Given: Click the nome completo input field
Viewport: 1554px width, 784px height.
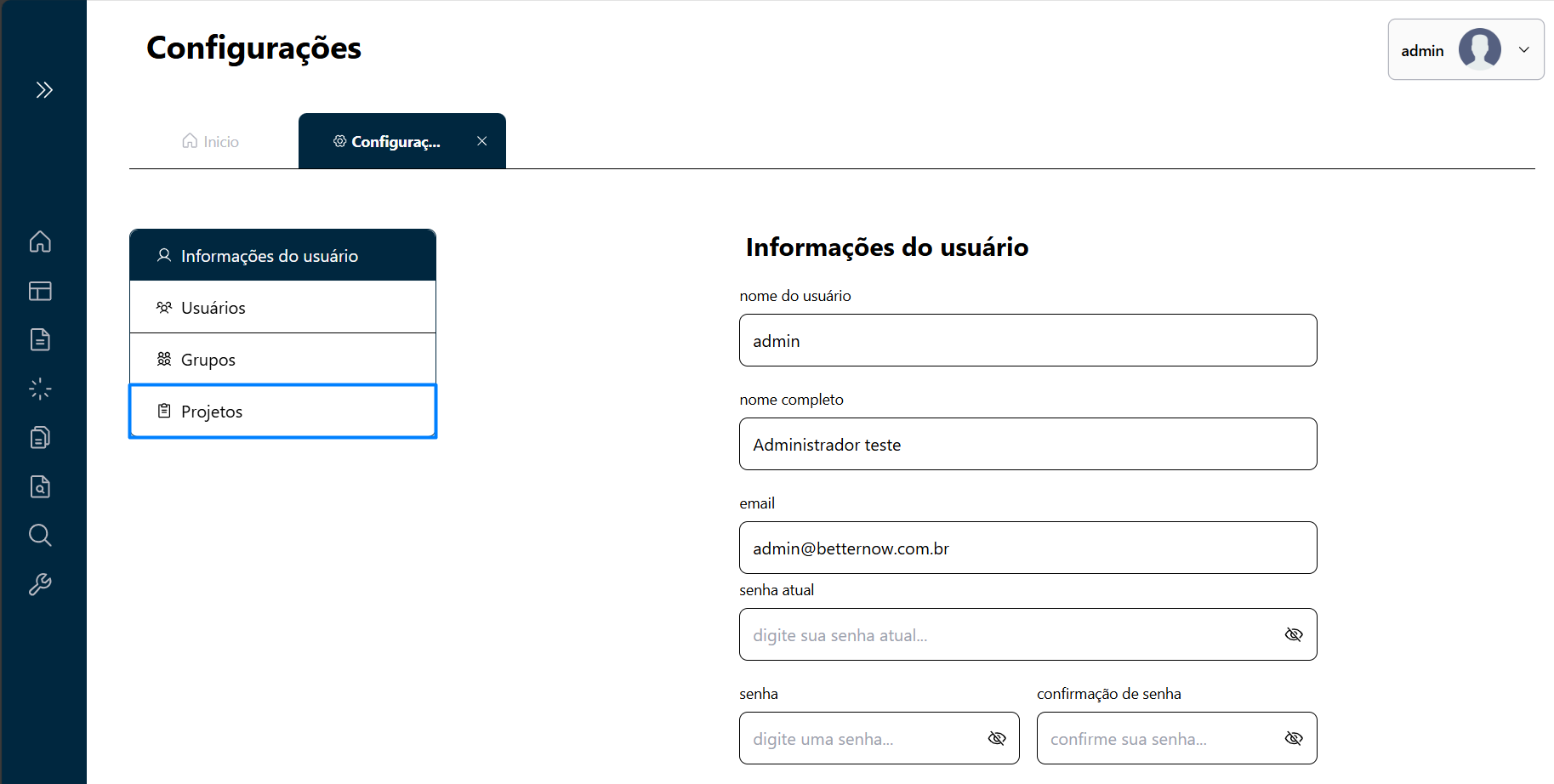Looking at the screenshot, I should [x=1027, y=444].
